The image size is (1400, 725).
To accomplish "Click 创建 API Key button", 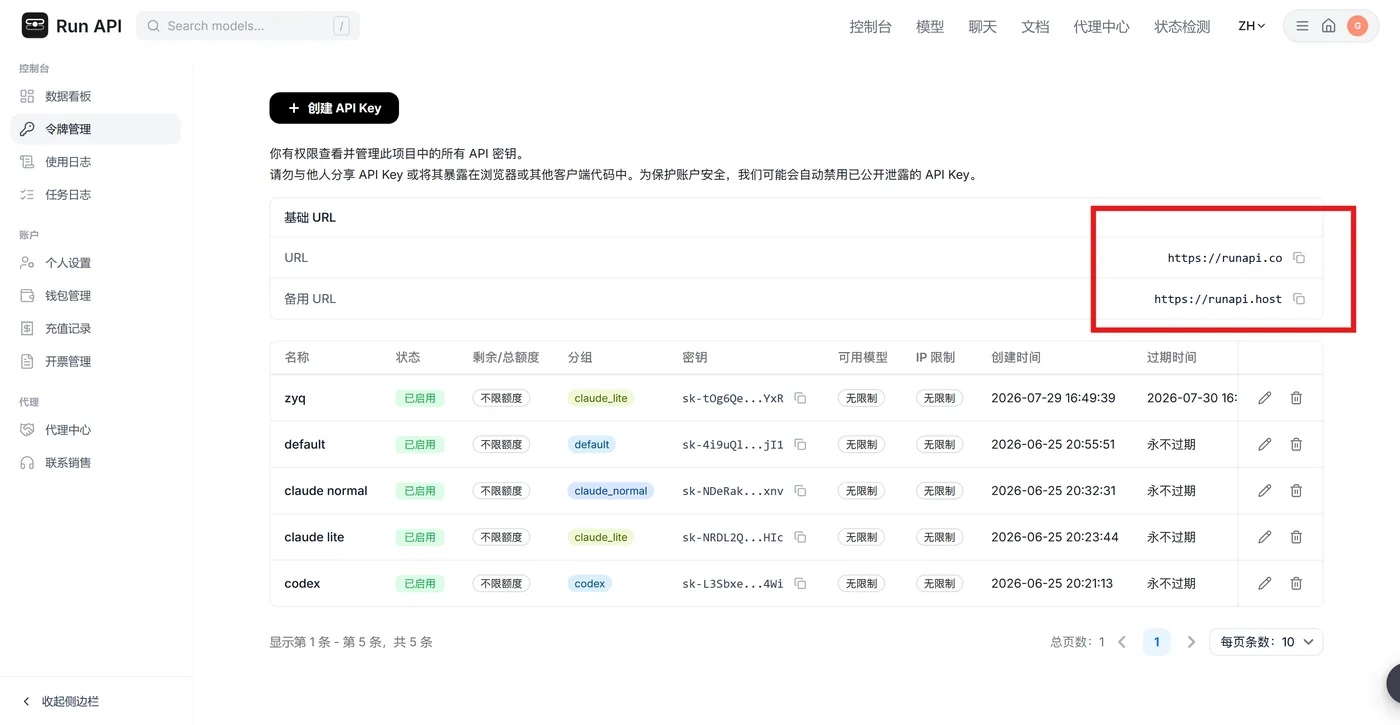I will point(334,108).
